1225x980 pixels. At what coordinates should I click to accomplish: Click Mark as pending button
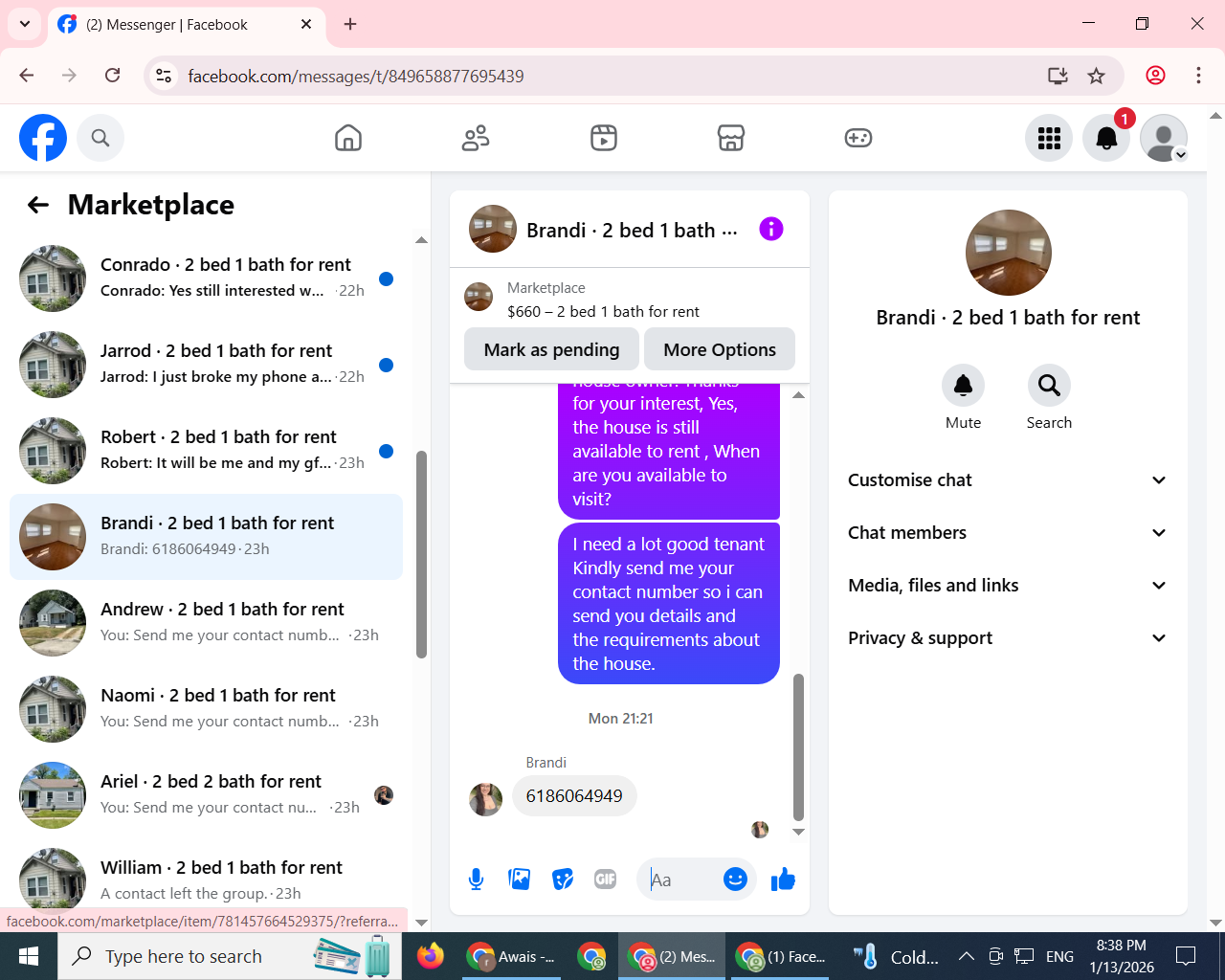(551, 349)
